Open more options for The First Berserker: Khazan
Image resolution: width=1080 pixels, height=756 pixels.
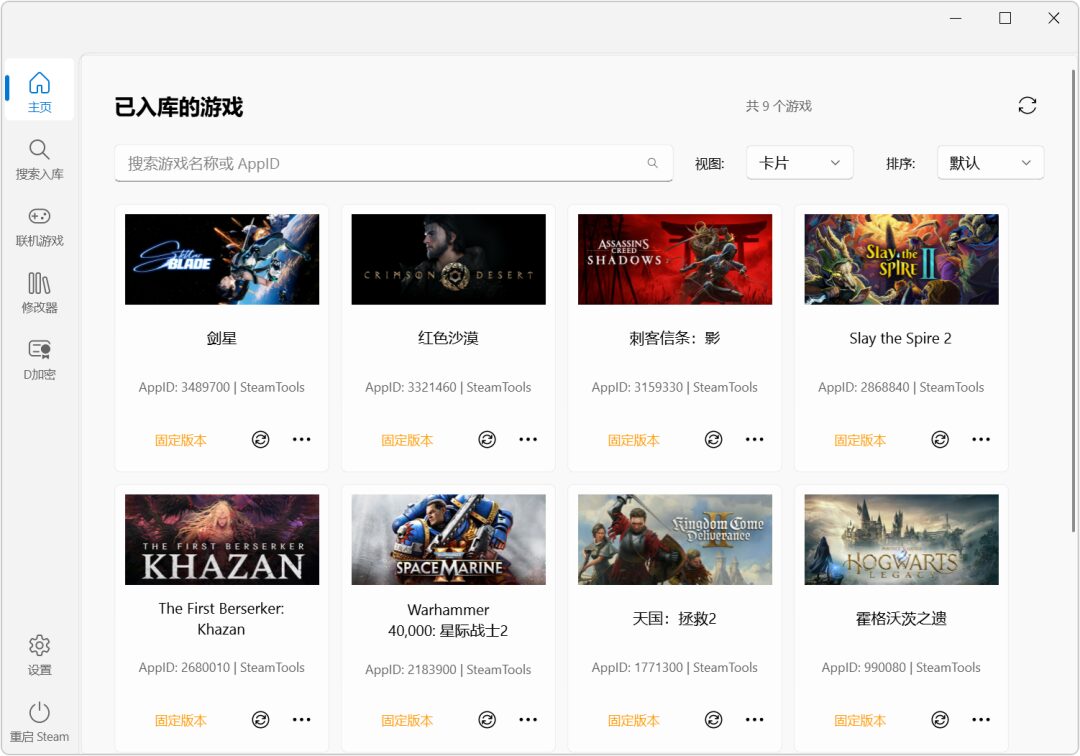(x=302, y=720)
